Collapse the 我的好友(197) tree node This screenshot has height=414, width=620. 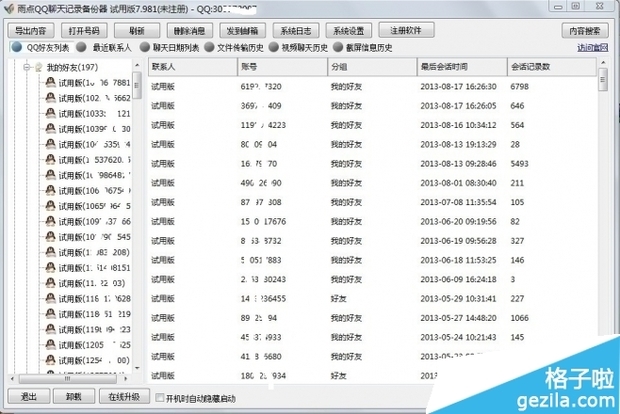coord(25,68)
